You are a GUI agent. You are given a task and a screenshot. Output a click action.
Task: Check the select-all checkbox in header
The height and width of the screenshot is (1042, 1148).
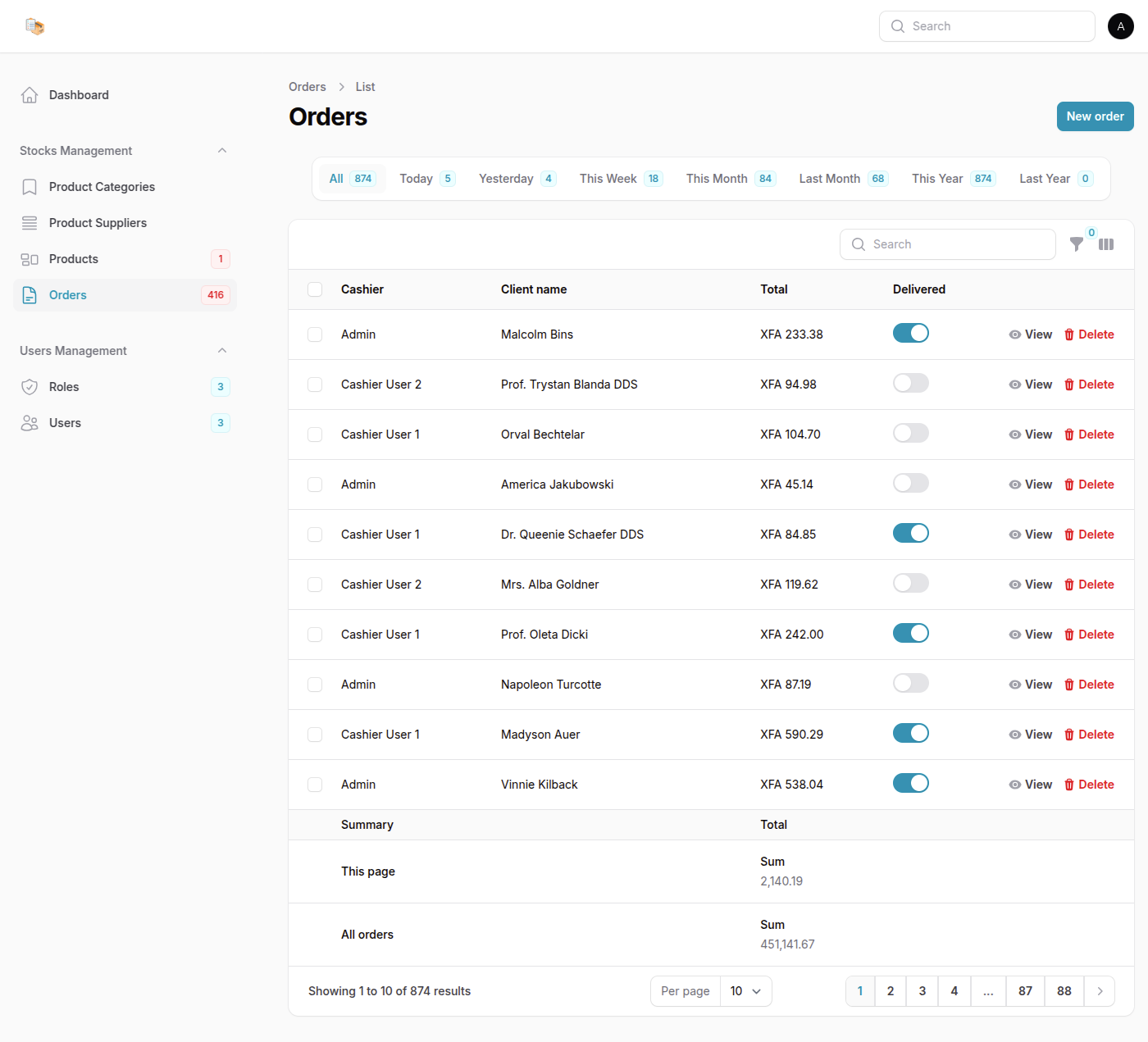click(x=315, y=289)
